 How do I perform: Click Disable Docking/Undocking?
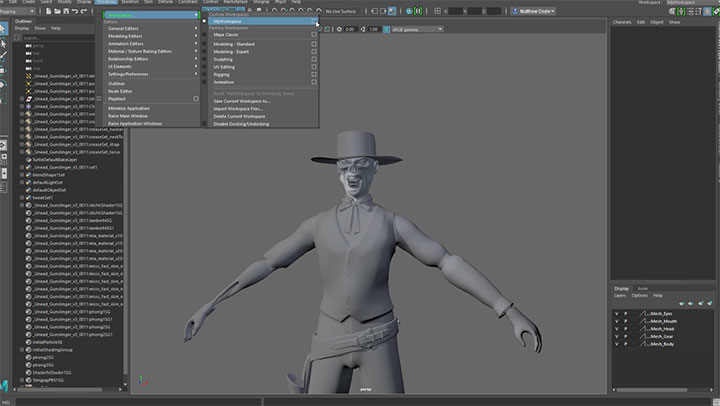(x=241, y=124)
